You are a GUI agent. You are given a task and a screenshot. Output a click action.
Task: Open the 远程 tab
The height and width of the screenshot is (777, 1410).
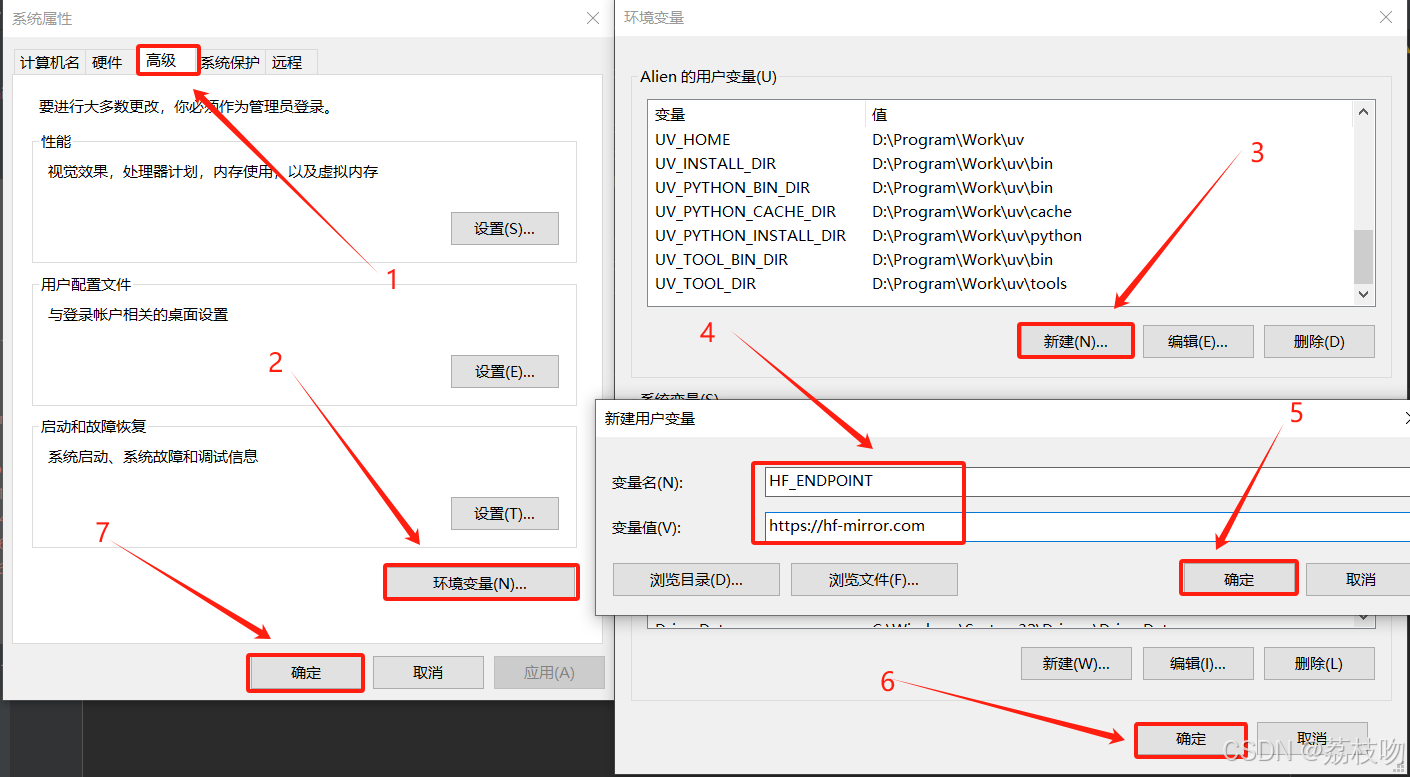click(x=287, y=62)
